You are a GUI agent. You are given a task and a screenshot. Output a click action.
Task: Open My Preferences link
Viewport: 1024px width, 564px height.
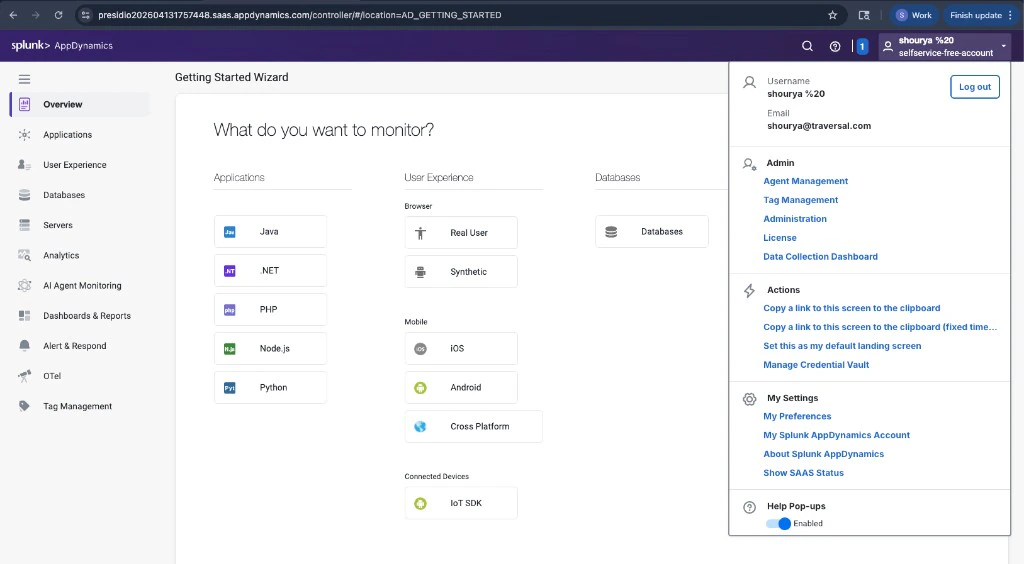click(797, 416)
